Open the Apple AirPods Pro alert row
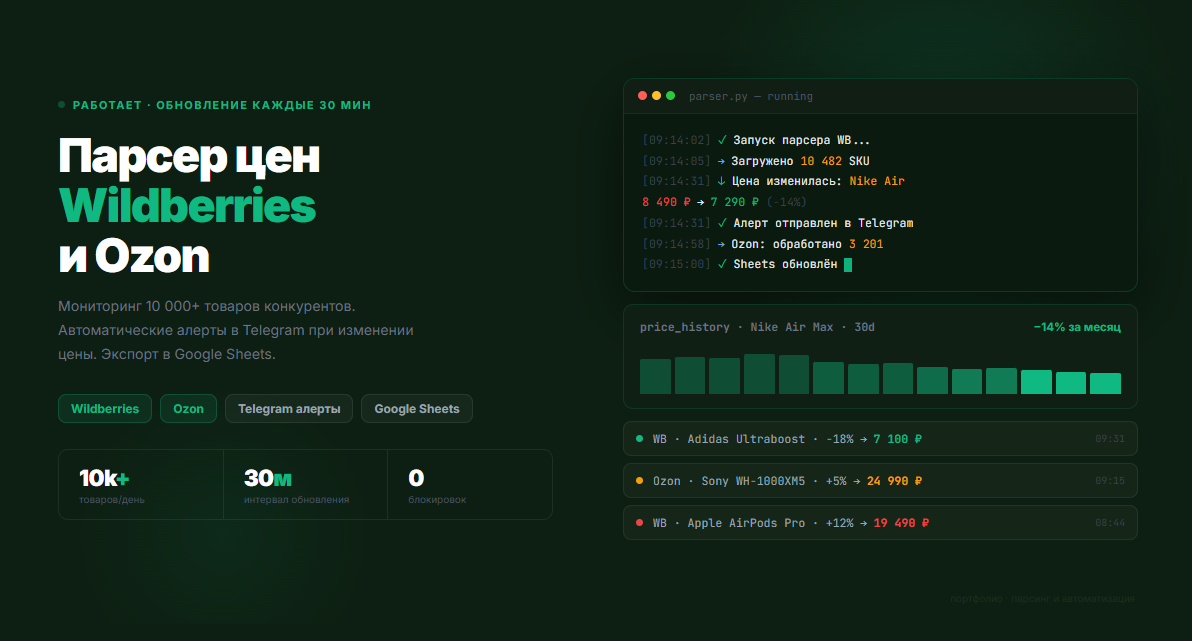1192x641 pixels. click(880, 522)
